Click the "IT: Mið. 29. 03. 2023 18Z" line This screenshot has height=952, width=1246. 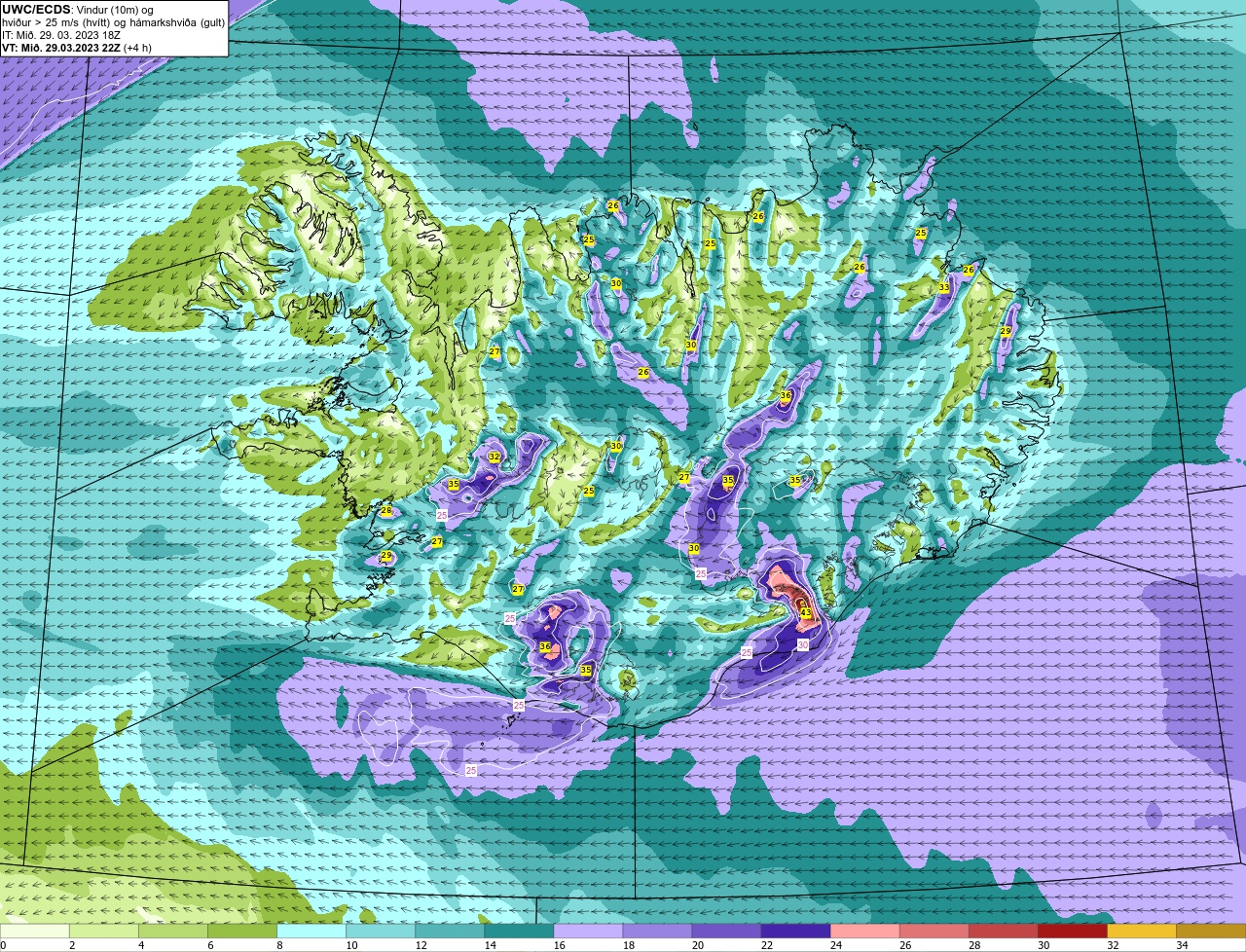(61, 35)
